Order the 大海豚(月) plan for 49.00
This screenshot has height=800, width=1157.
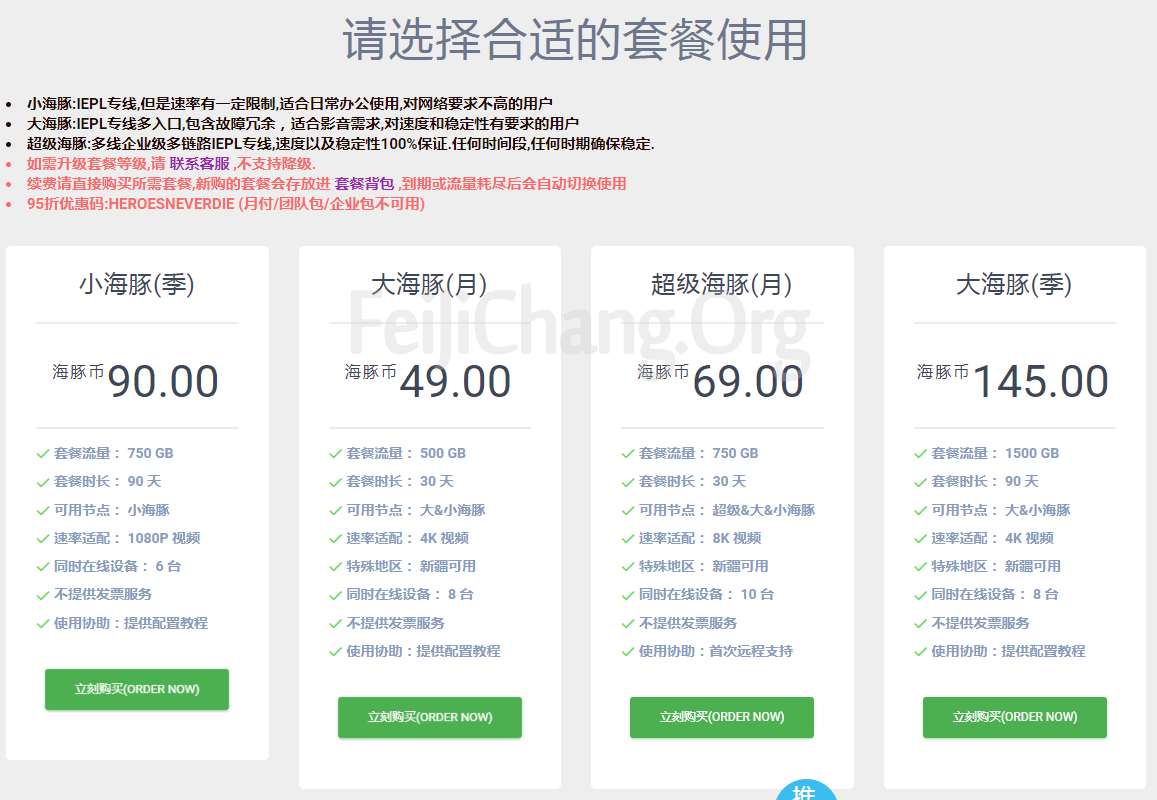point(429,717)
